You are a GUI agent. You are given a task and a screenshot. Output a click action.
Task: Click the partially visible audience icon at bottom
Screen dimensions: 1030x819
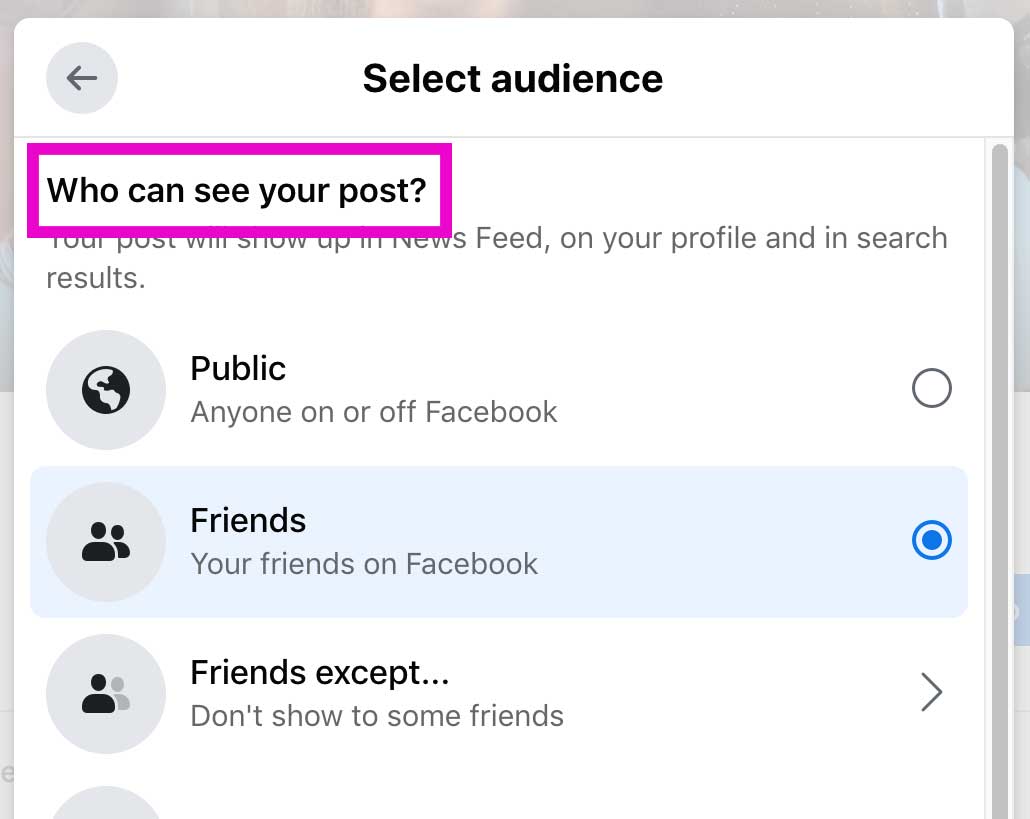pyautogui.click(x=106, y=805)
